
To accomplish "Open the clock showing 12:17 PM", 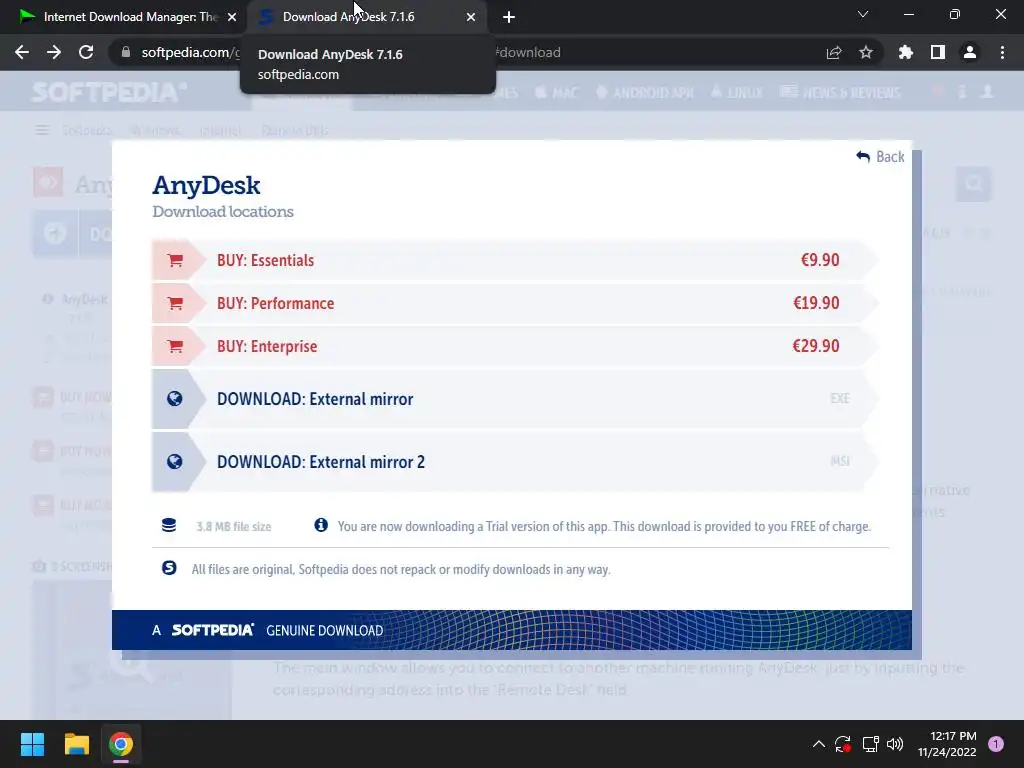I will [946, 744].
